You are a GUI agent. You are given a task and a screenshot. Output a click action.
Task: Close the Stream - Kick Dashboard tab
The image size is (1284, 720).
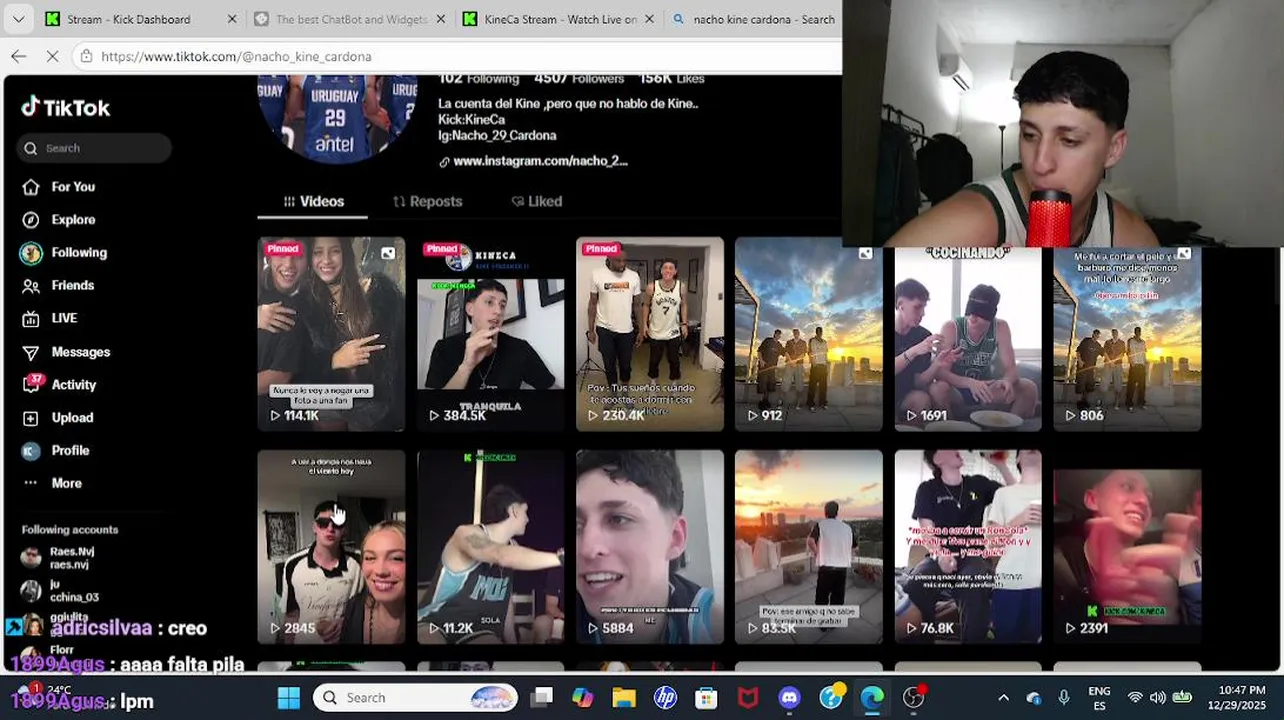(x=232, y=19)
